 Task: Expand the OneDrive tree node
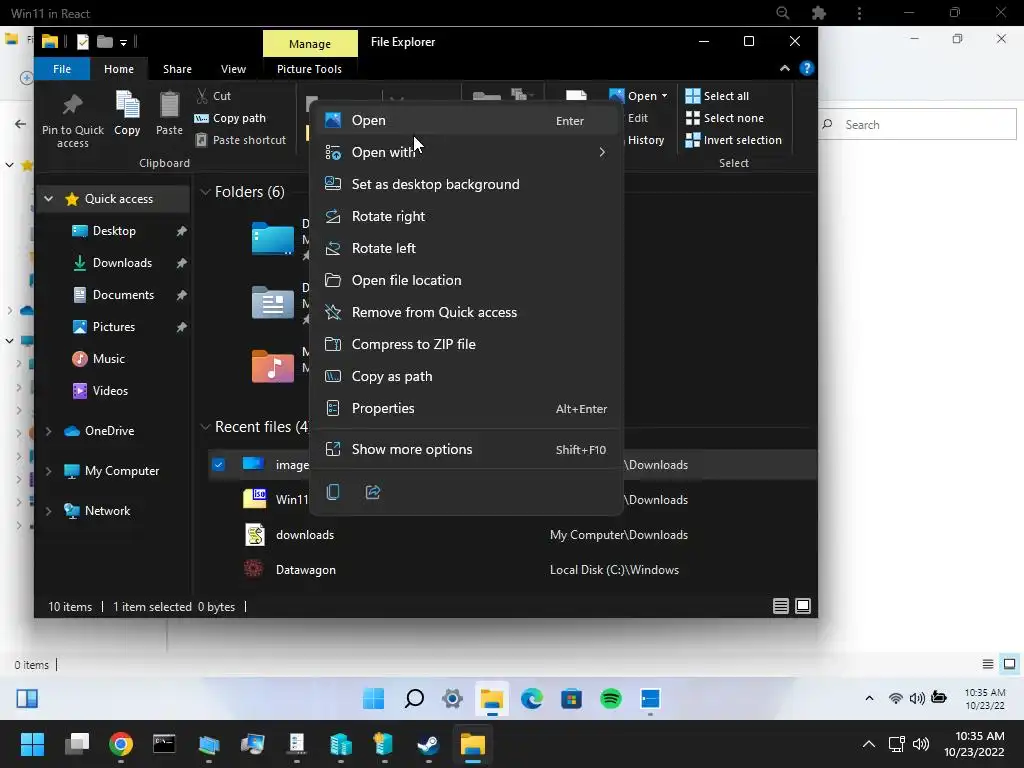coord(48,431)
